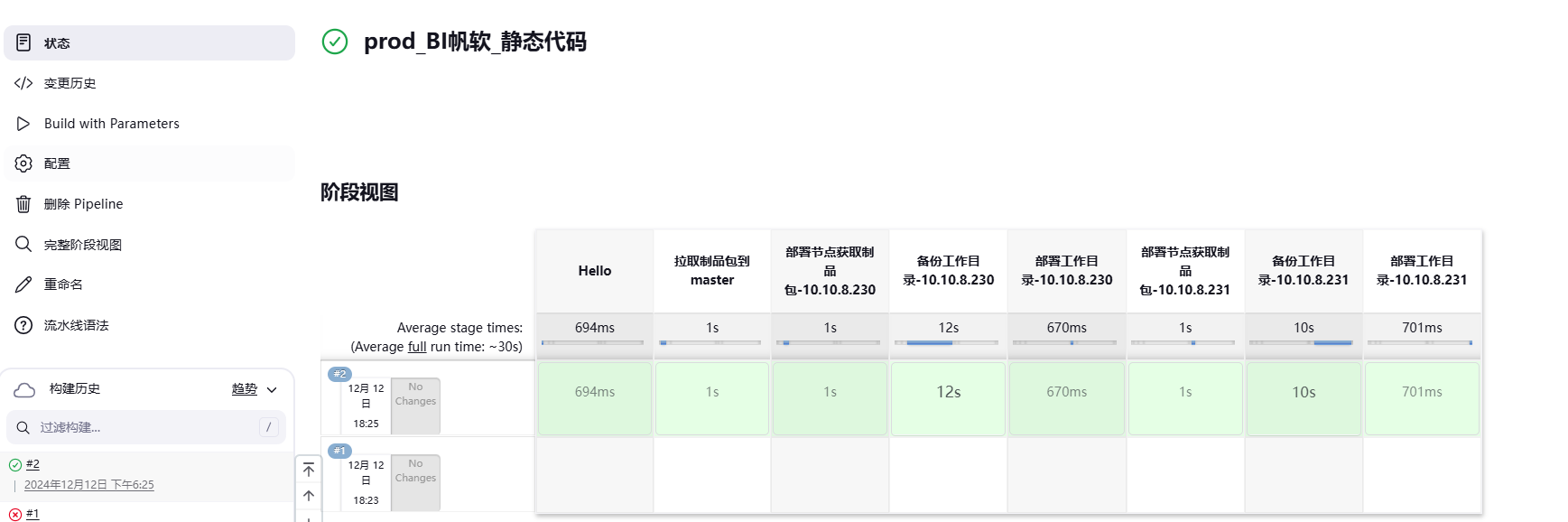Click search icon in 过滤构建 field
1568x522 pixels.
pos(23,427)
